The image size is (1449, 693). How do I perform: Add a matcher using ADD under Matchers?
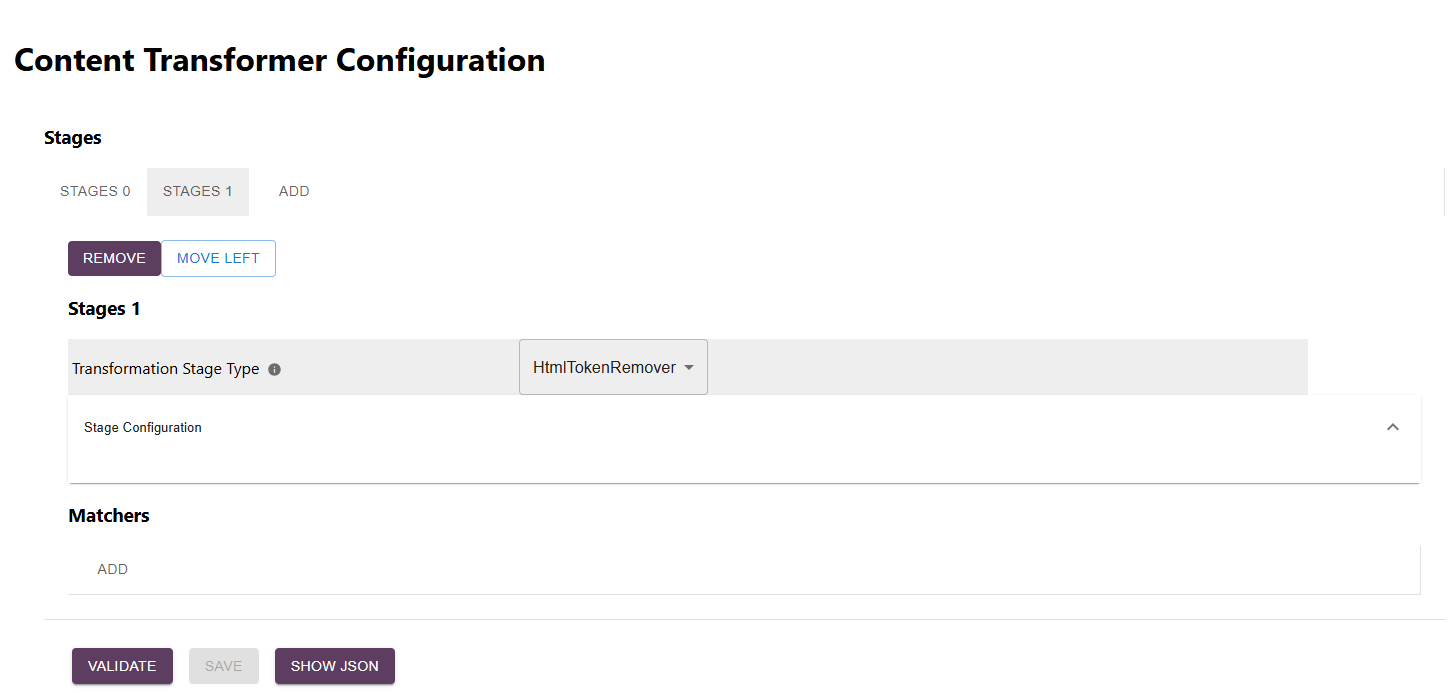click(112, 569)
